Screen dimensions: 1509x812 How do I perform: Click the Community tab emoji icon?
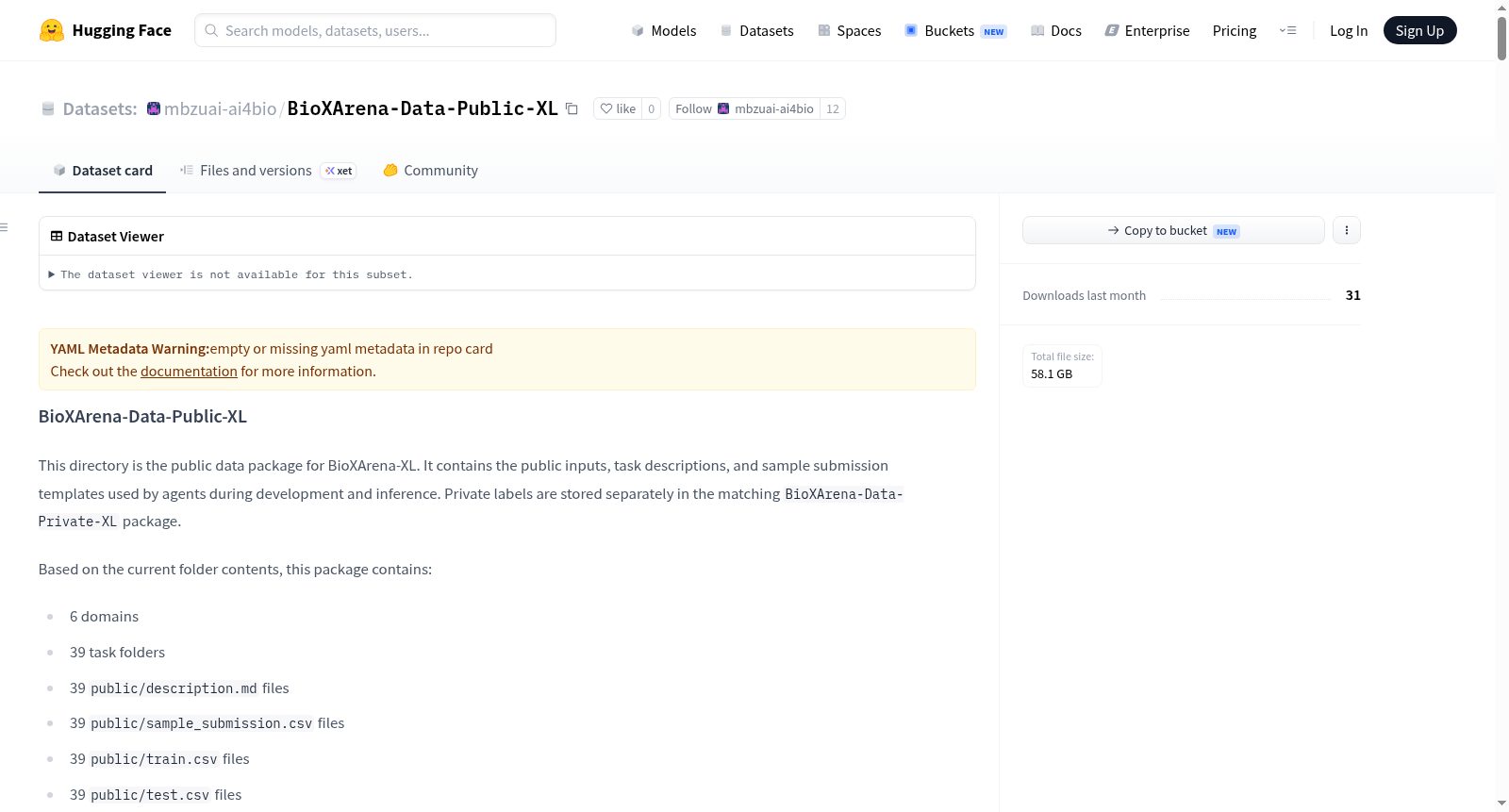click(x=390, y=171)
